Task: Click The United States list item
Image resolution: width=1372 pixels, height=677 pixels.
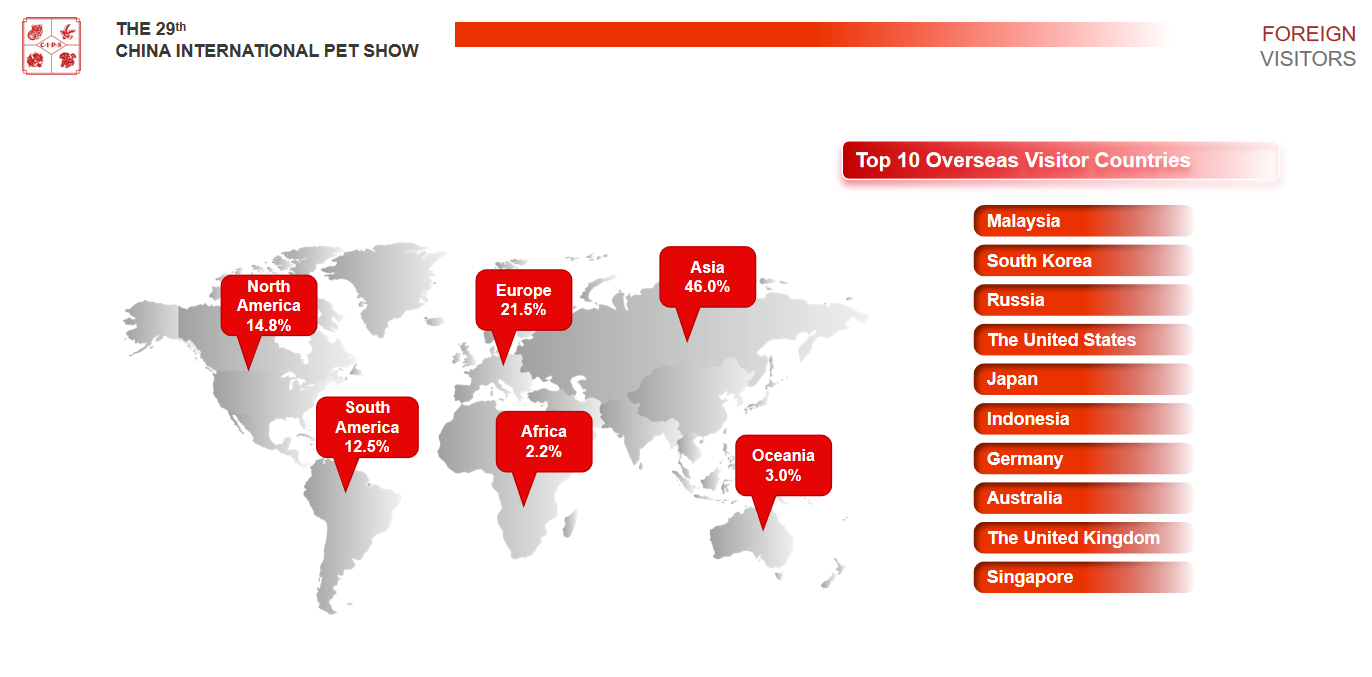Action: (1083, 340)
